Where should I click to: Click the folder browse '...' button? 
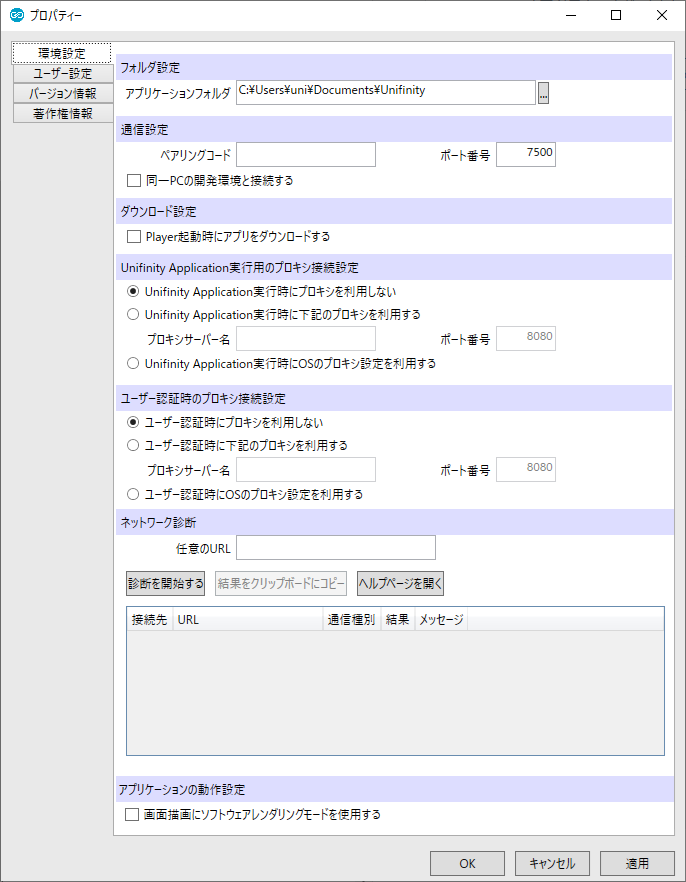coord(543,93)
